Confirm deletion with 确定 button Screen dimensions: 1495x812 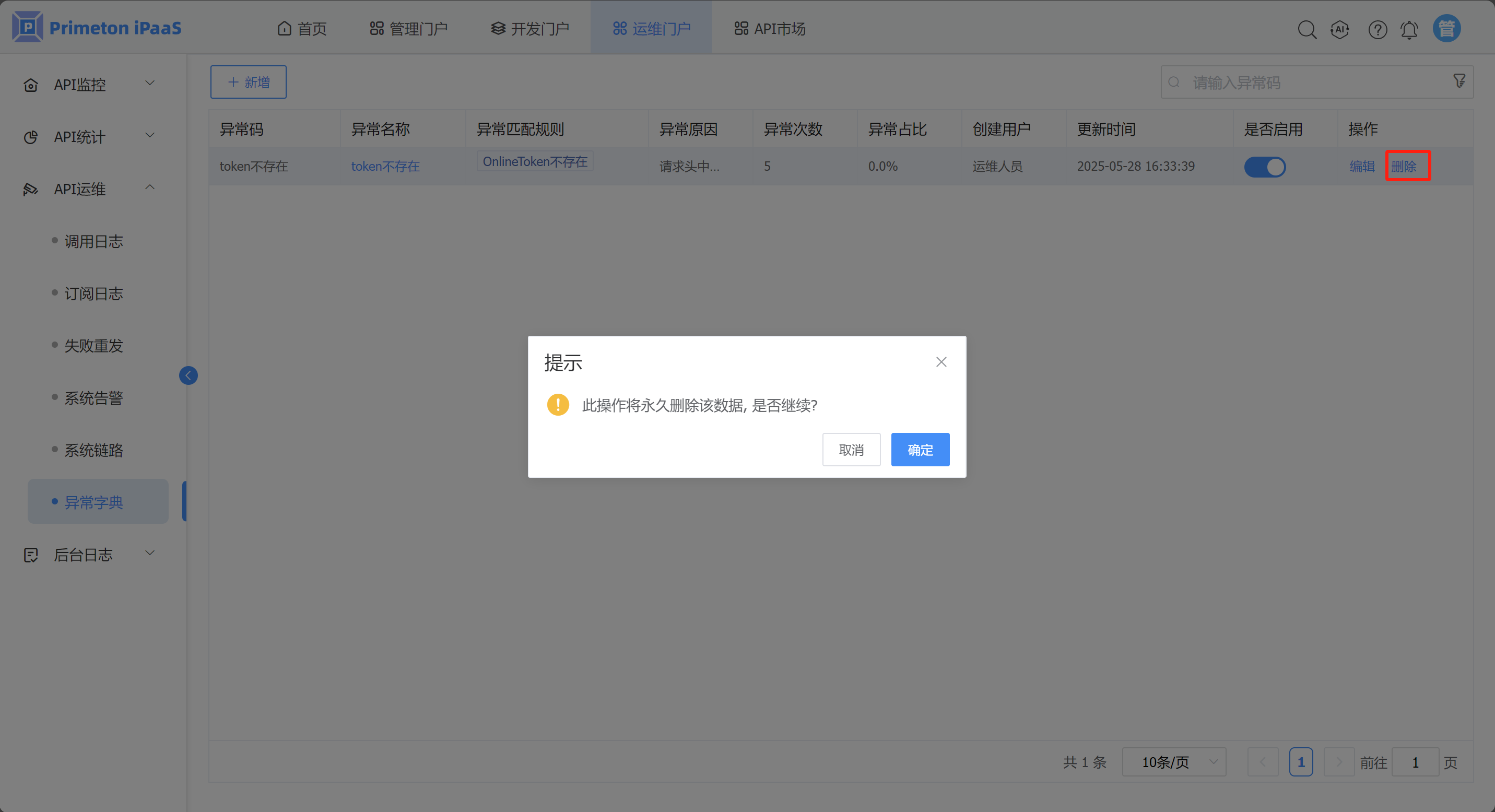pyautogui.click(x=920, y=450)
